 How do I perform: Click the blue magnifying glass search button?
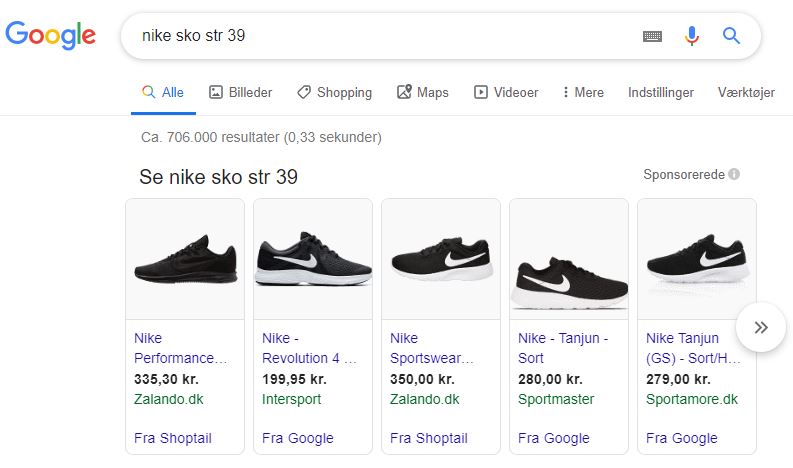(x=731, y=36)
